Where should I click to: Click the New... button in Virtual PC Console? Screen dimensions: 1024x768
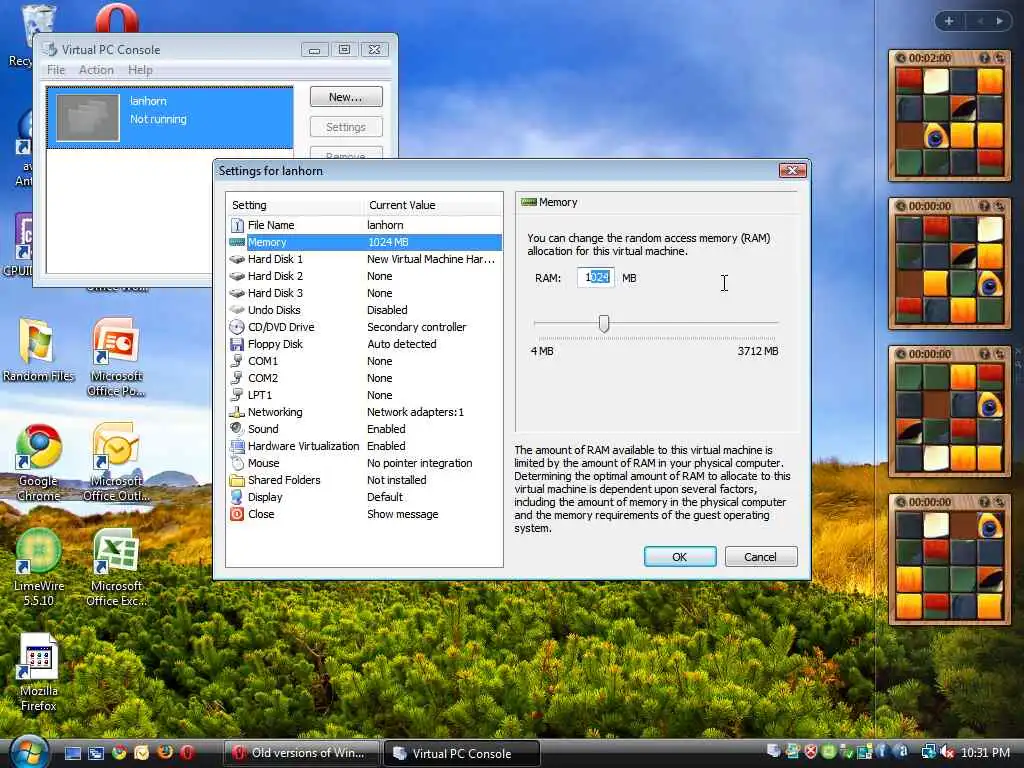(345, 97)
